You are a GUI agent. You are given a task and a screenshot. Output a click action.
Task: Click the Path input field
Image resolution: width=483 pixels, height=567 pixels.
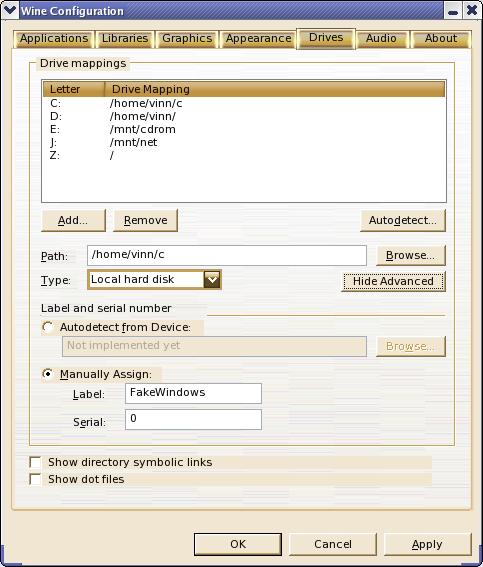coord(227,255)
